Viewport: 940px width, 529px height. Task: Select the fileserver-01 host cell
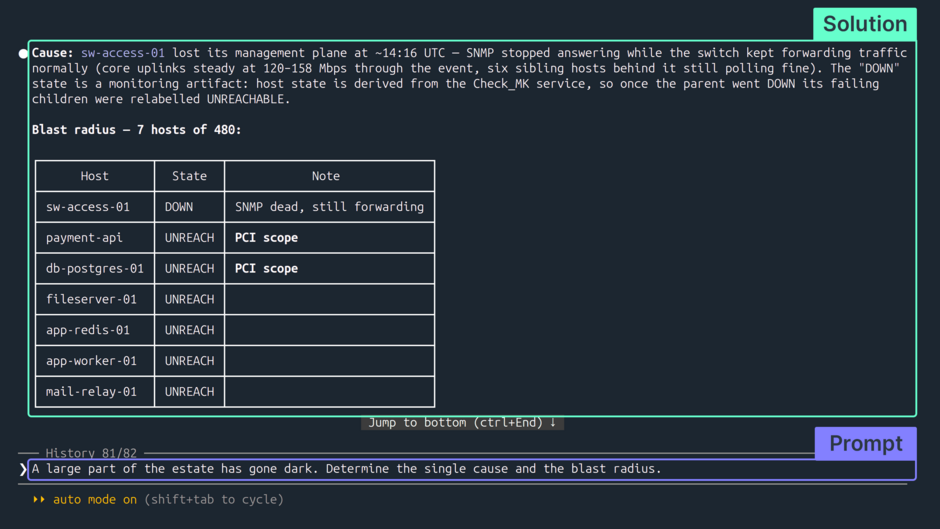pyautogui.click(x=95, y=299)
